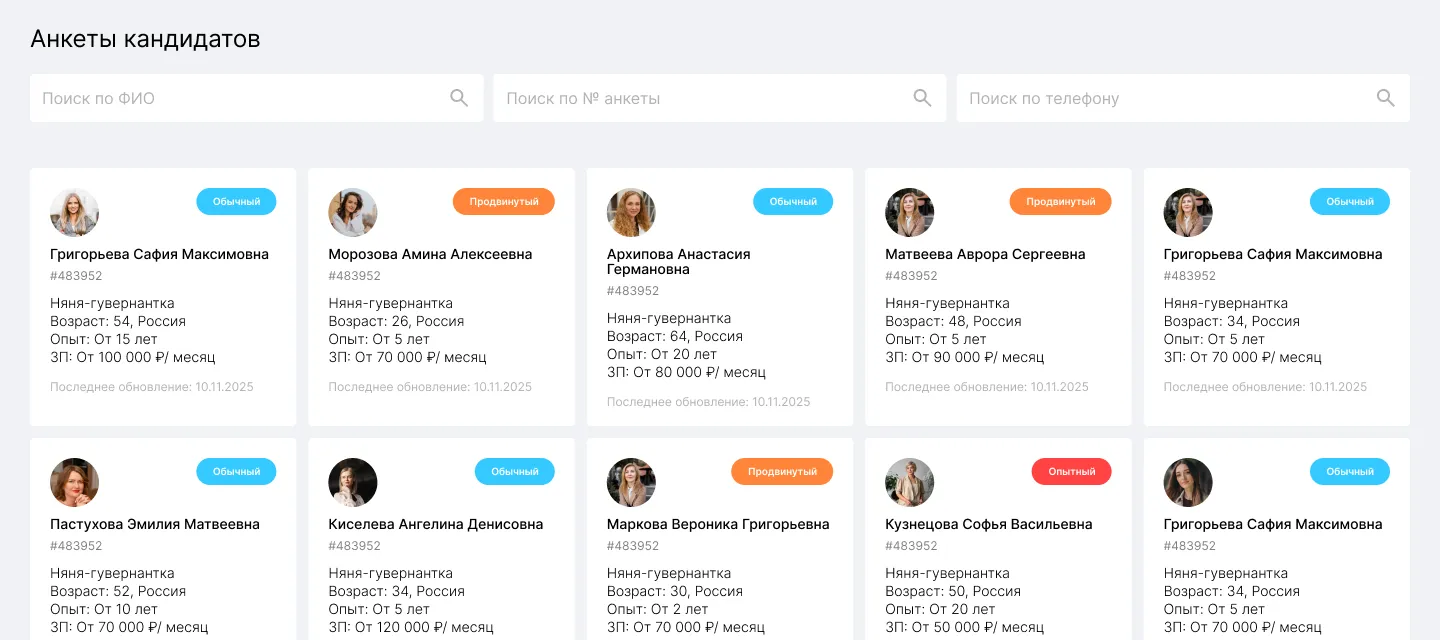Image resolution: width=1440 pixels, height=640 pixels.
Task: Open the profile photo of Григорьева София Максимовна
Action: (74, 212)
